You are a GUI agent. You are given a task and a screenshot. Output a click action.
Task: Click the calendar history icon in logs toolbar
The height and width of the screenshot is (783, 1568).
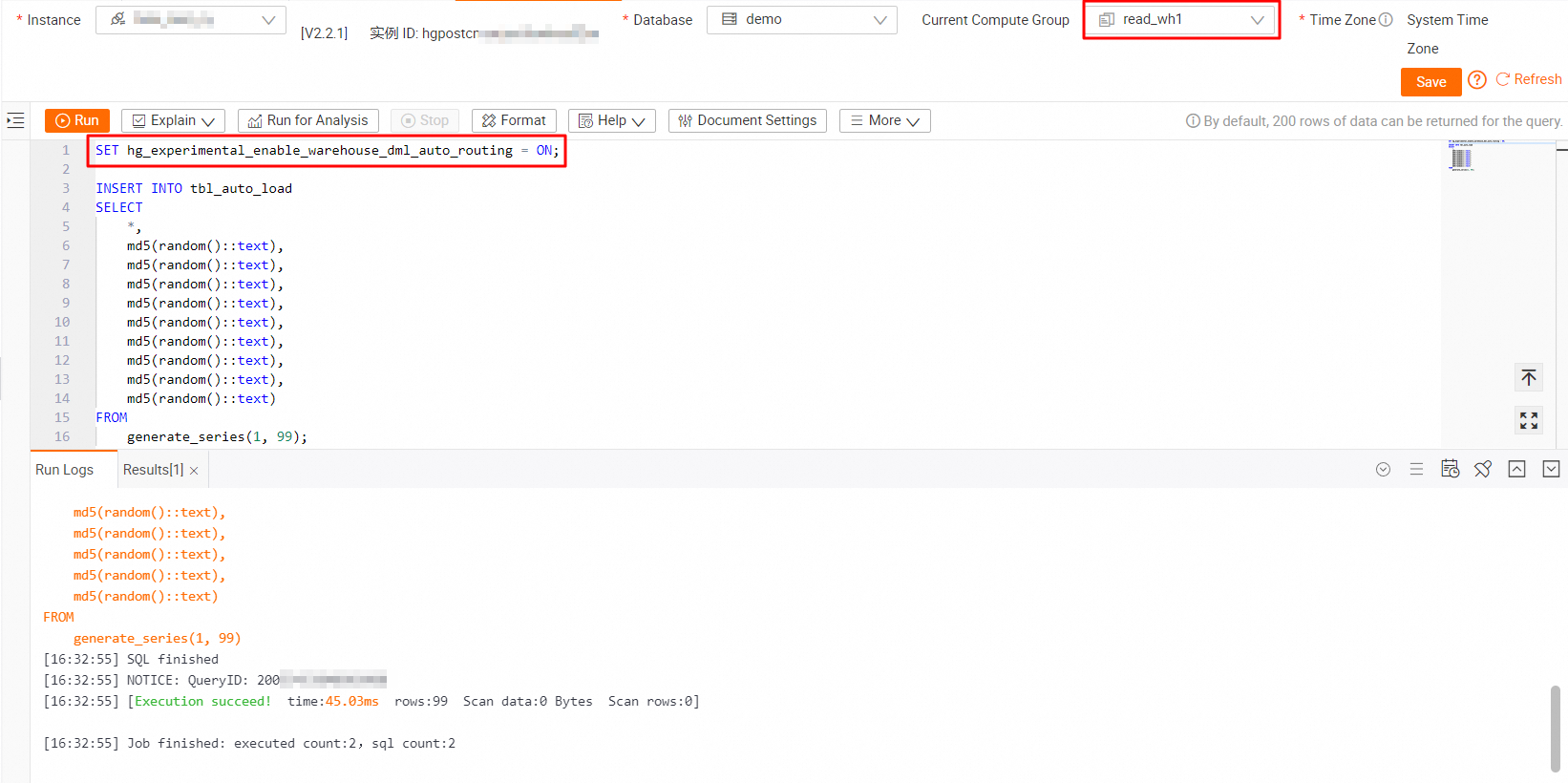[1450, 468]
